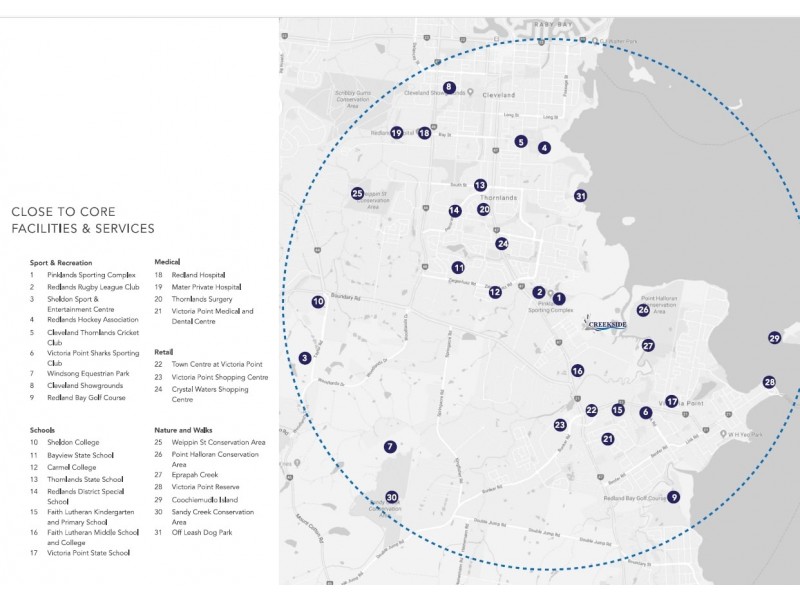Click 'Cleveland Showgrounds' in the legend list
This screenshot has width=800, height=600.
pos(85,386)
